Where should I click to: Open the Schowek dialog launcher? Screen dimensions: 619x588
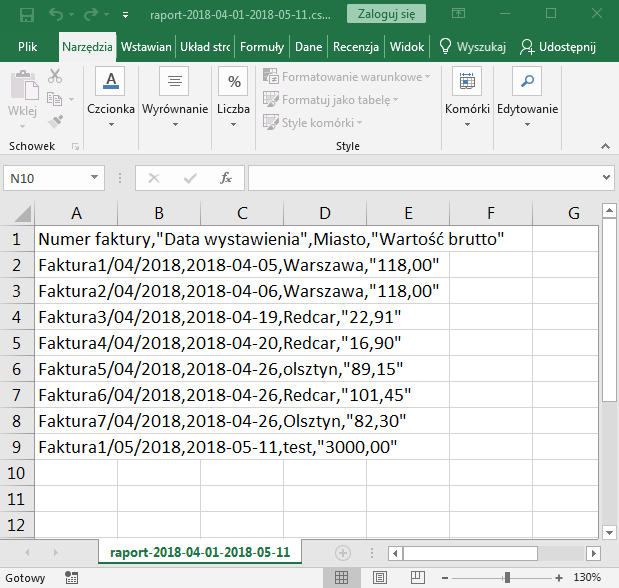[x=75, y=147]
